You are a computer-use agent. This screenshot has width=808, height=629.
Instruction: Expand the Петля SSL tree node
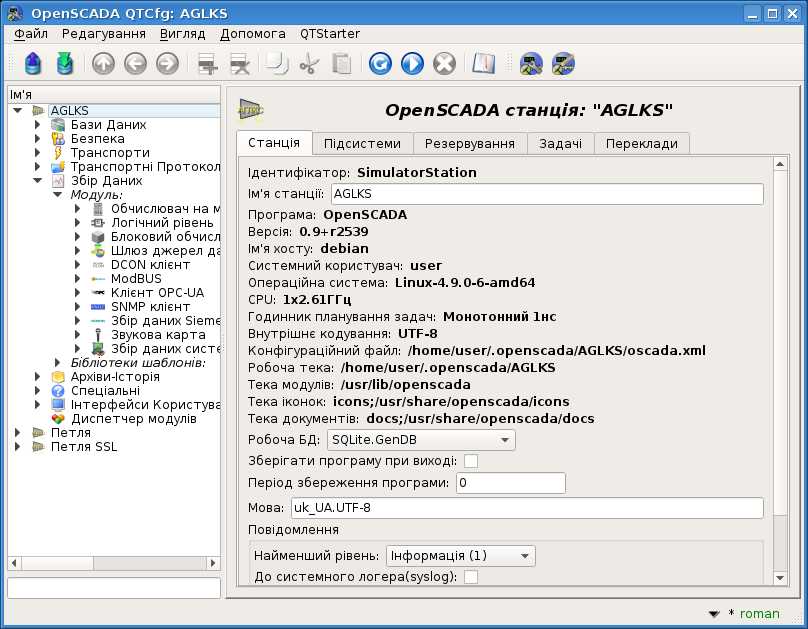[x=18, y=447]
